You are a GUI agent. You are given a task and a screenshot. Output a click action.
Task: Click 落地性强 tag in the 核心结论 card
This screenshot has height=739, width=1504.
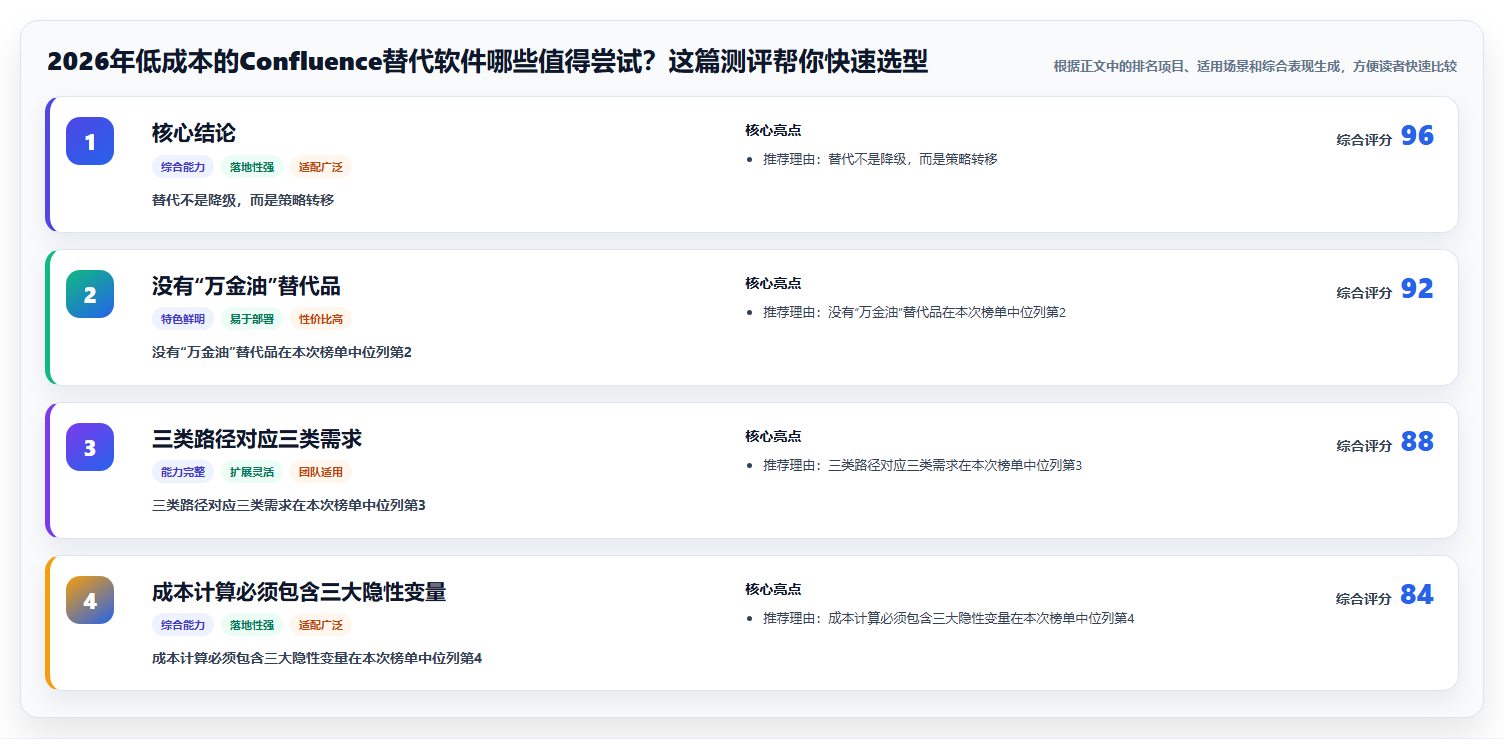pyautogui.click(x=252, y=167)
